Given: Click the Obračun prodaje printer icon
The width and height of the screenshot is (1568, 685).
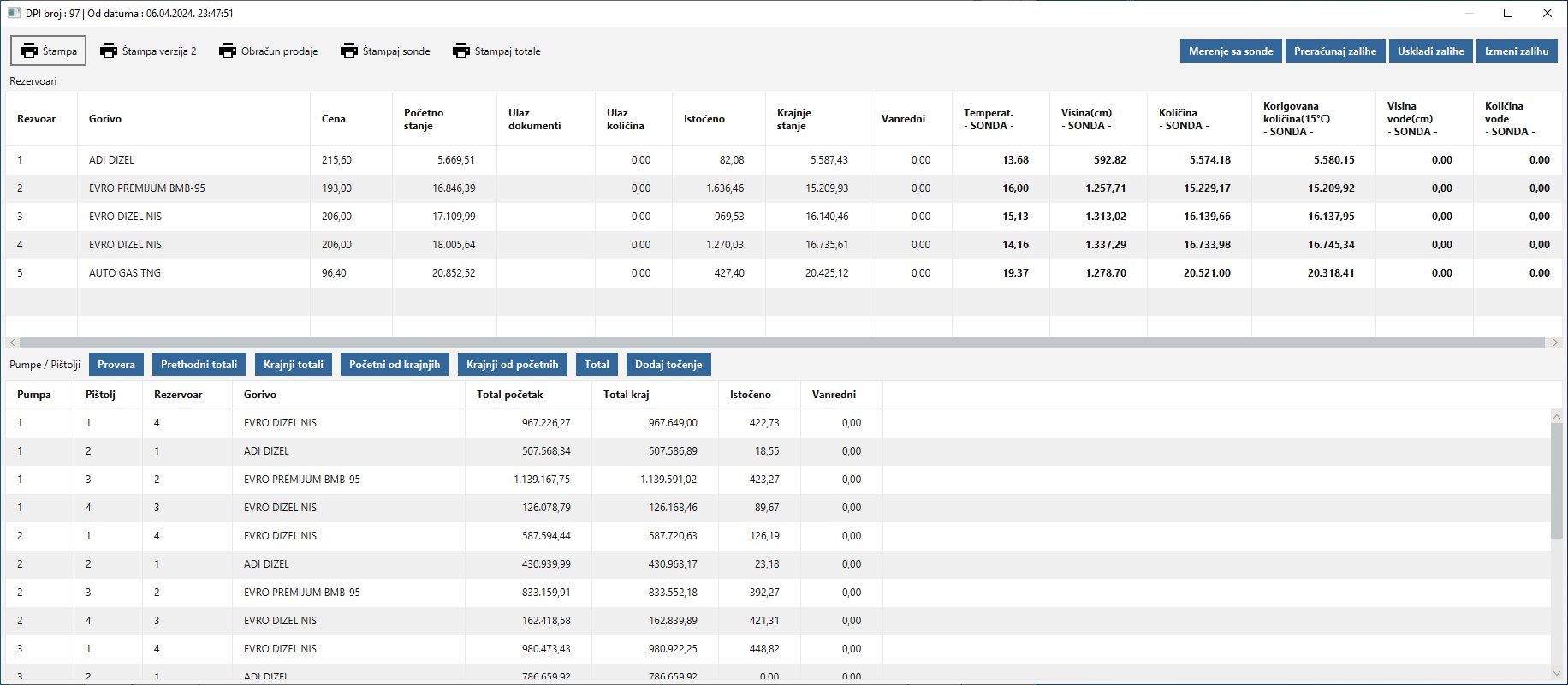Looking at the screenshot, I should point(228,51).
